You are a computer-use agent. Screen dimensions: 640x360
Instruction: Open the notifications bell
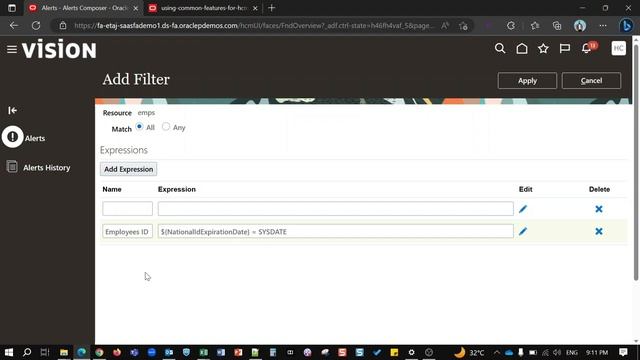[587, 49]
